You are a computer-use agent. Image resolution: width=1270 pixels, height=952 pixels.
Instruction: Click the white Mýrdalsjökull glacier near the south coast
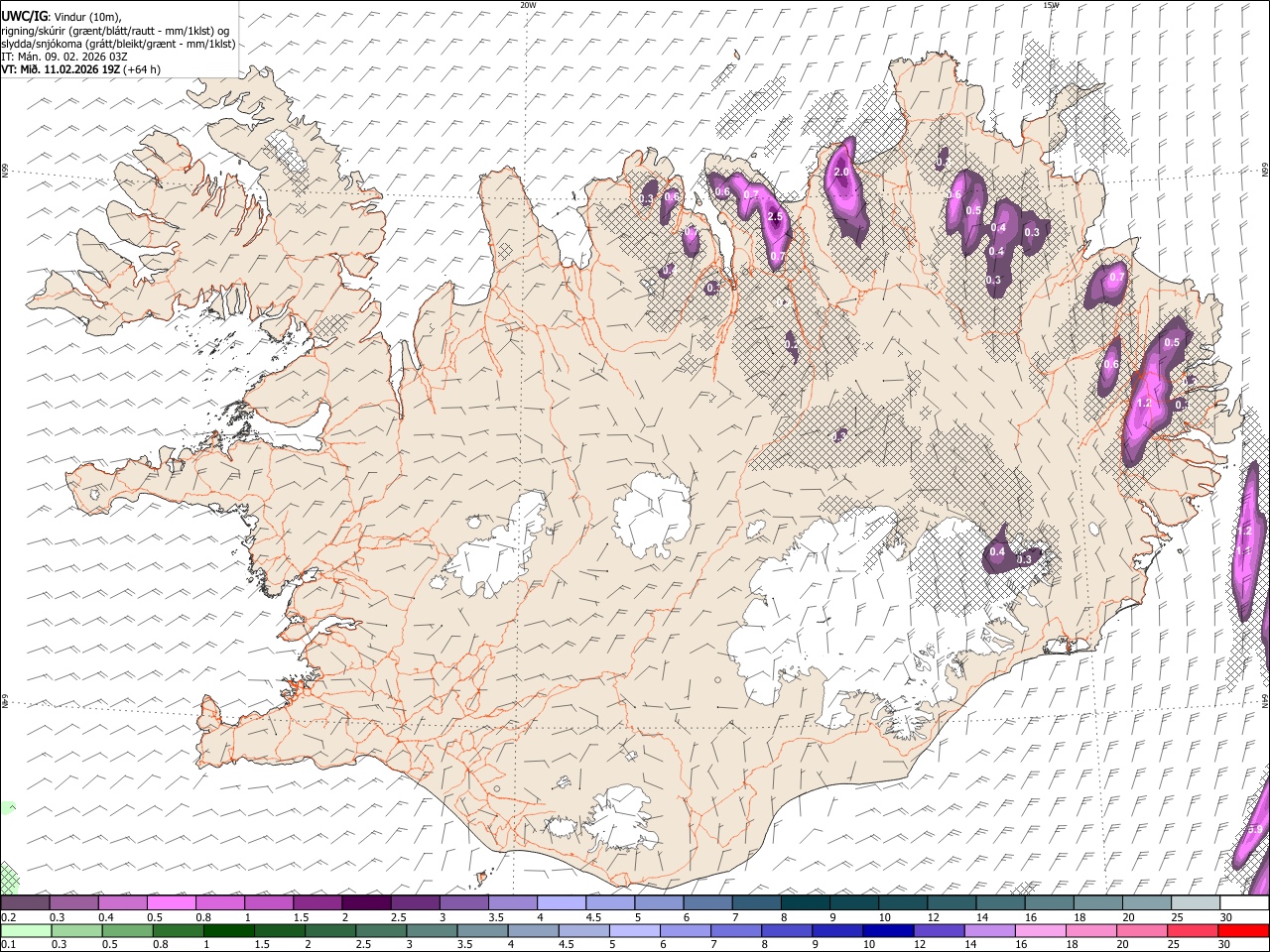click(x=622, y=819)
